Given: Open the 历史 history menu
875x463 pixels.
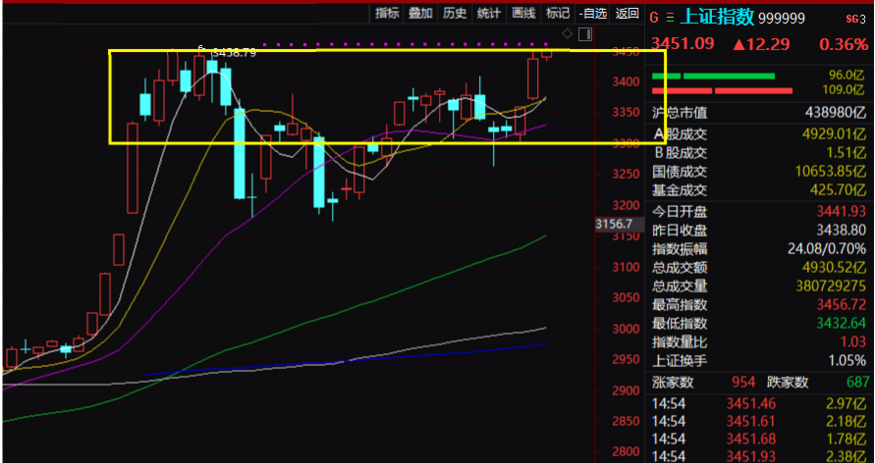Looking at the screenshot, I should pos(455,13).
